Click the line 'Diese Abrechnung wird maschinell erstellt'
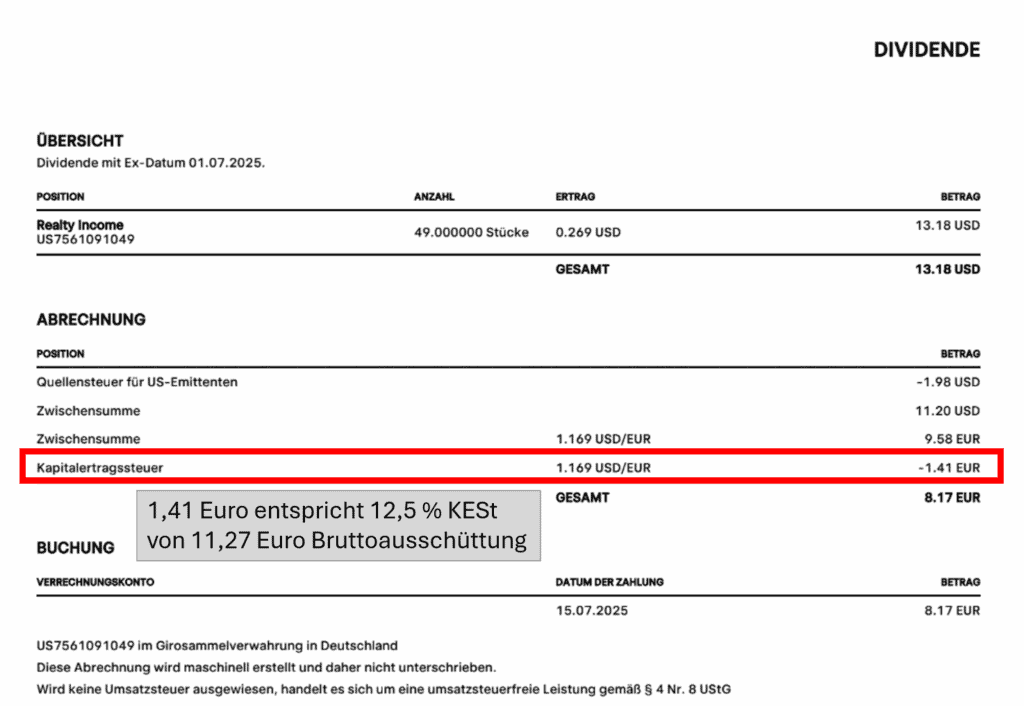The image size is (1024, 706). [266, 667]
